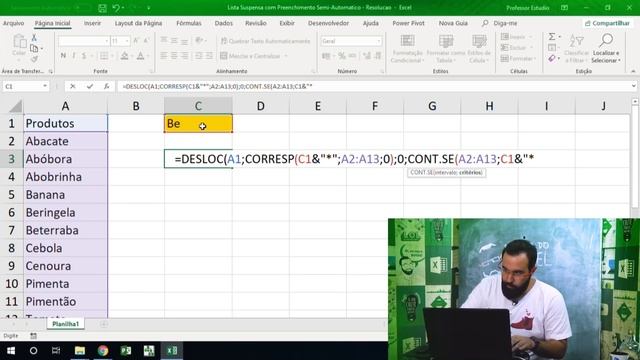Open the font name dropdown
640x360 pixels.
point(107,41)
